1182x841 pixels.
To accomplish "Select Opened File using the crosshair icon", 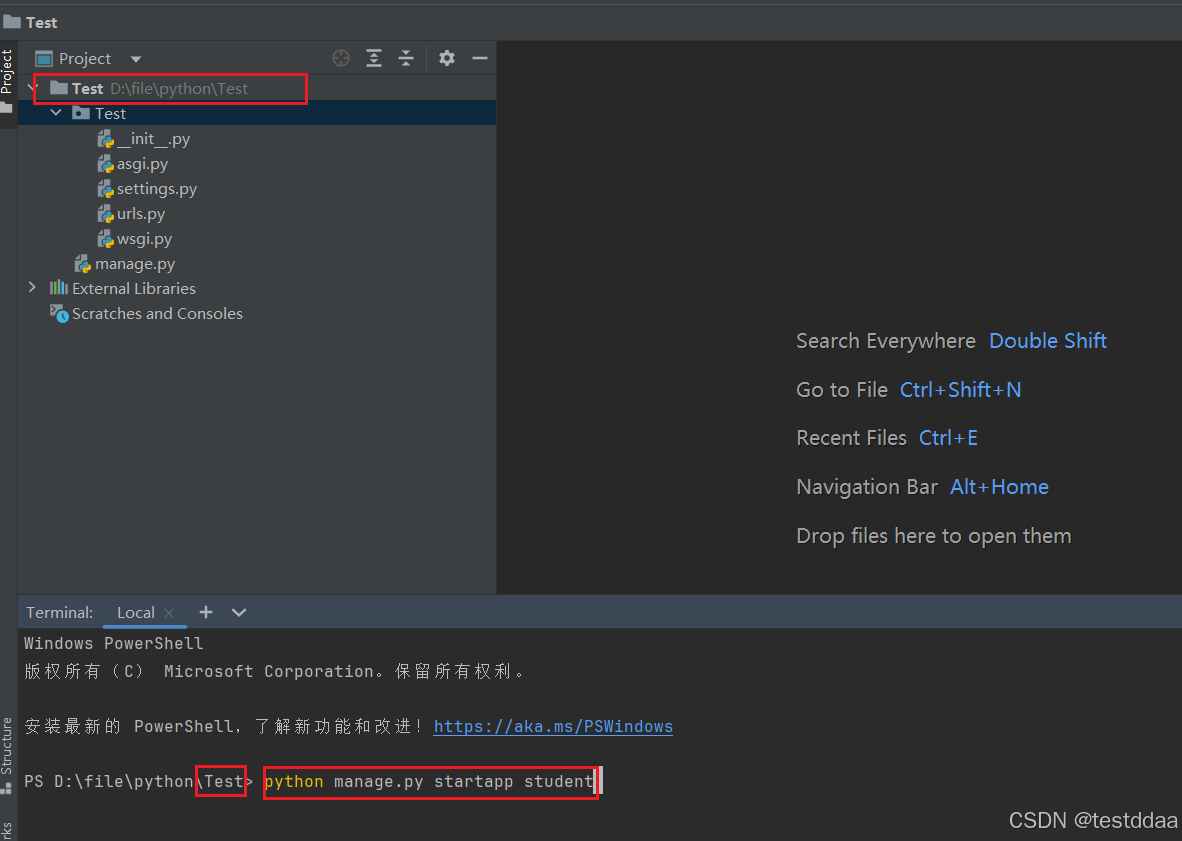I will coord(340,58).
